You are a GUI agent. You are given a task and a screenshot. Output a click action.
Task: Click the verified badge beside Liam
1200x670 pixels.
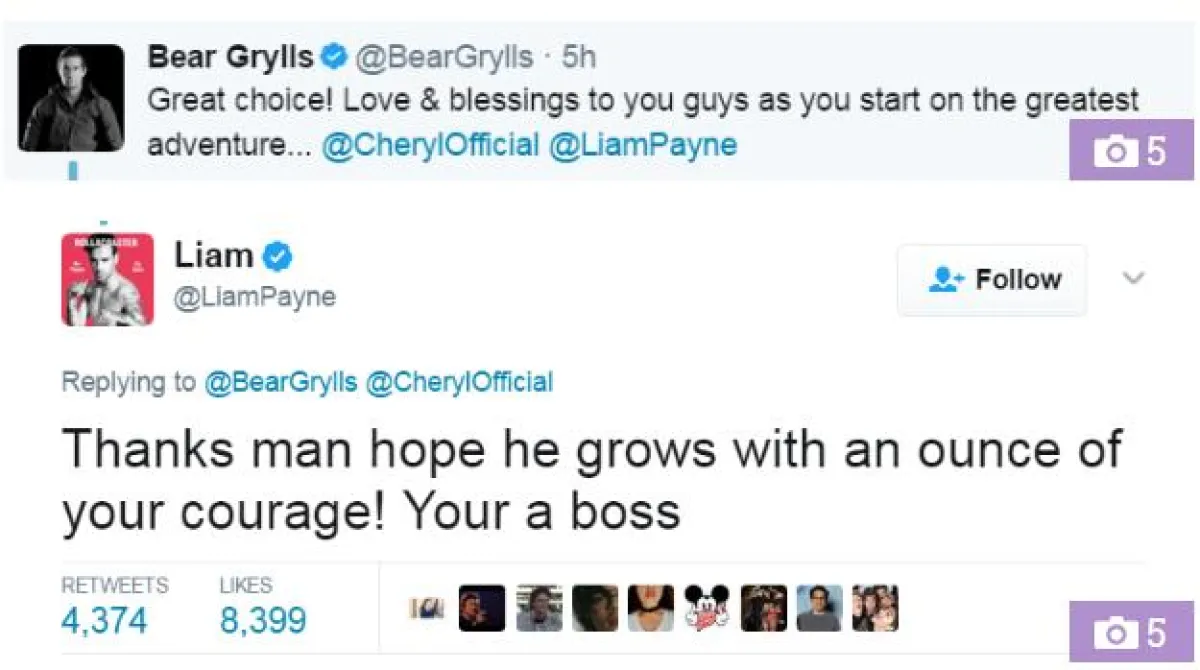[277, 258]
